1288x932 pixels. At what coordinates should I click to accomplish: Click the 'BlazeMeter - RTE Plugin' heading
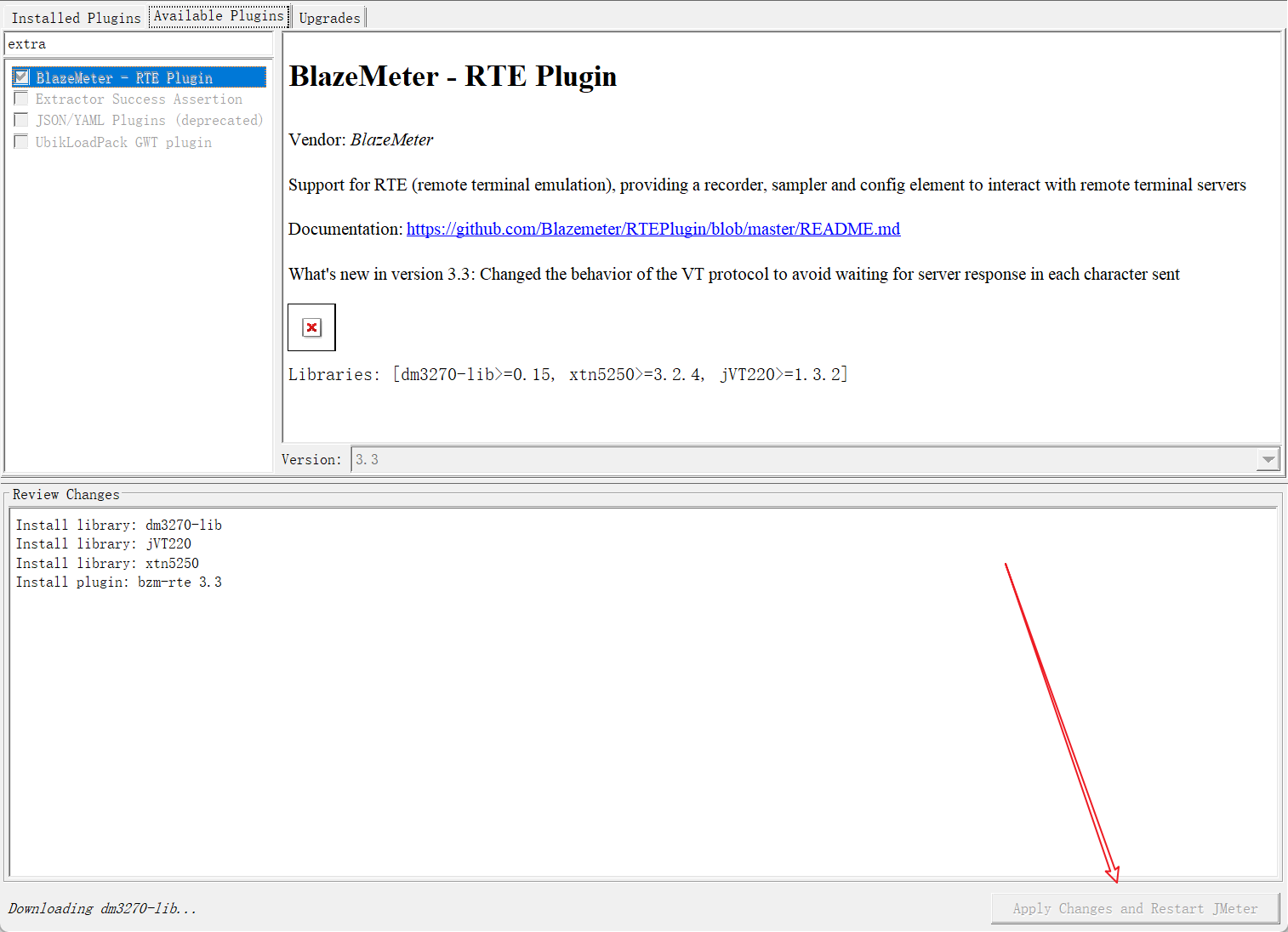click(453, 77)
